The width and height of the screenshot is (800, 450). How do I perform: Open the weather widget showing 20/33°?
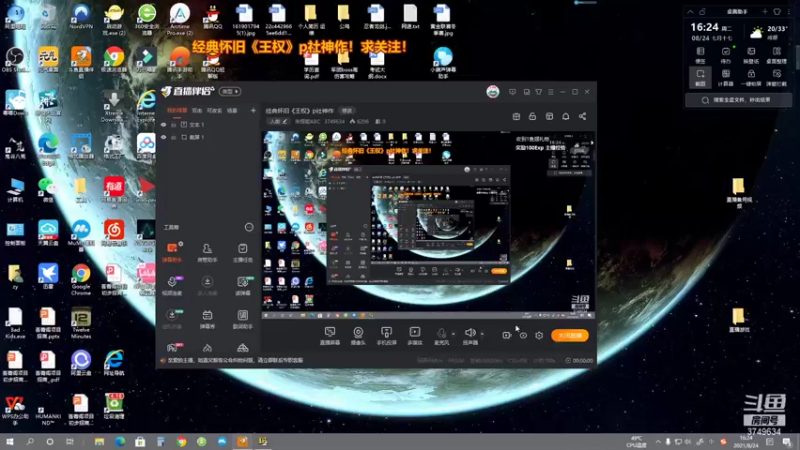(x=768, y=33)
